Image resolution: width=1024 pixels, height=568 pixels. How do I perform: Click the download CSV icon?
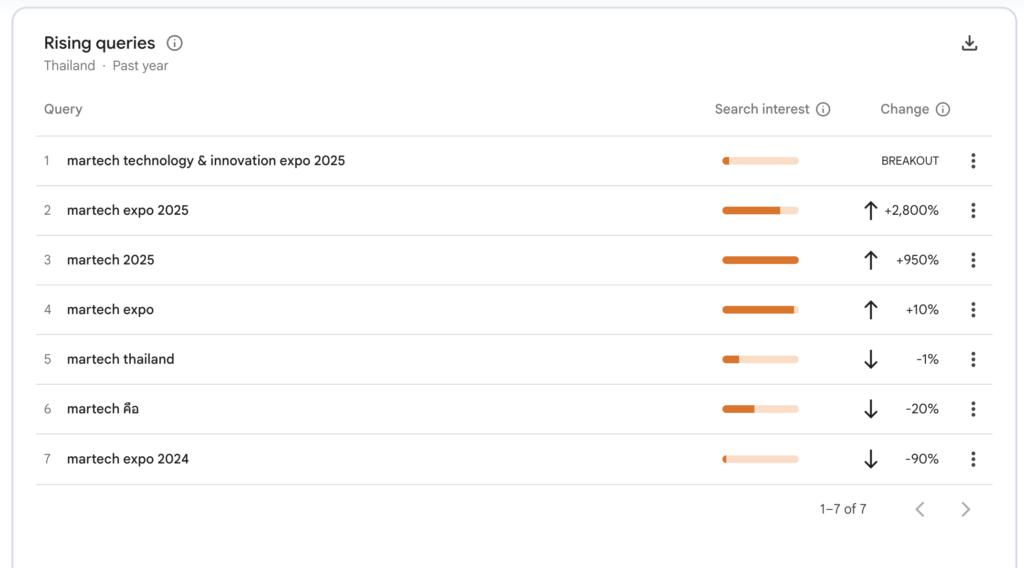tap(969, 43)
